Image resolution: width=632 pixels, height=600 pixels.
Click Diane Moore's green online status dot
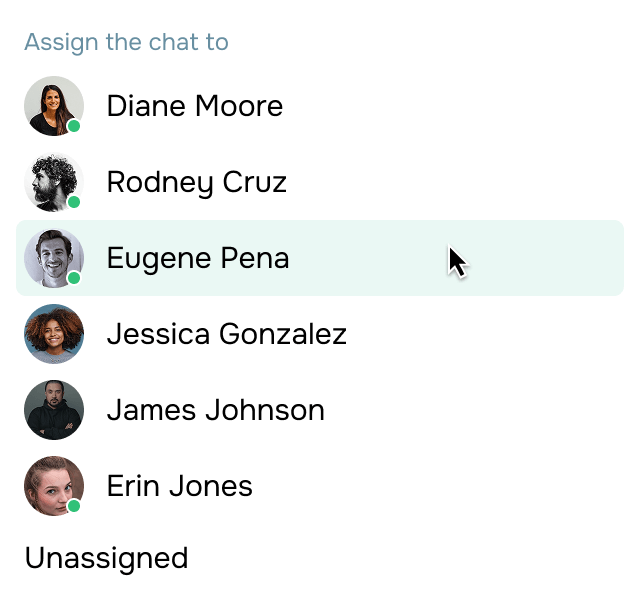(x=74, y=126)
